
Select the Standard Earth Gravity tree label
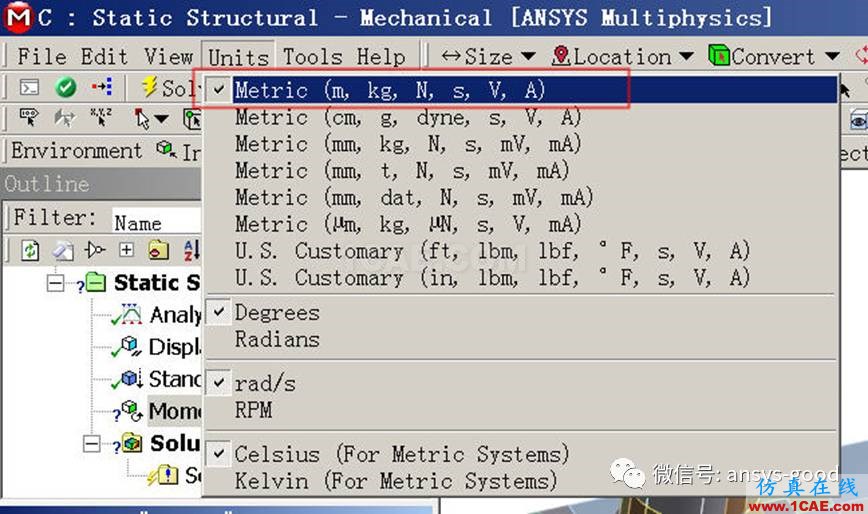pyautogui.click(x=175, y=379)
